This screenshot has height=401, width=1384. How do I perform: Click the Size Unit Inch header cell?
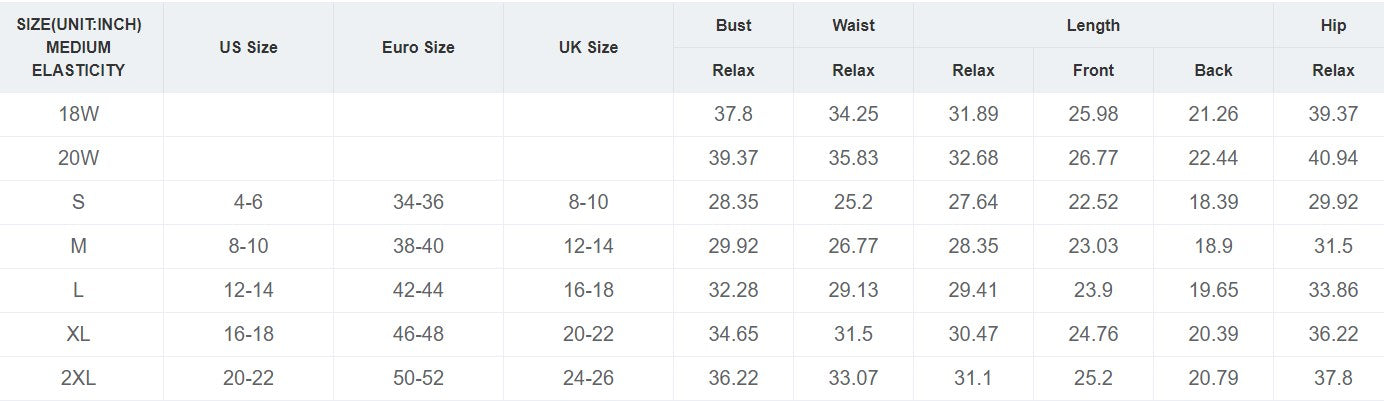tap(79, 47)
